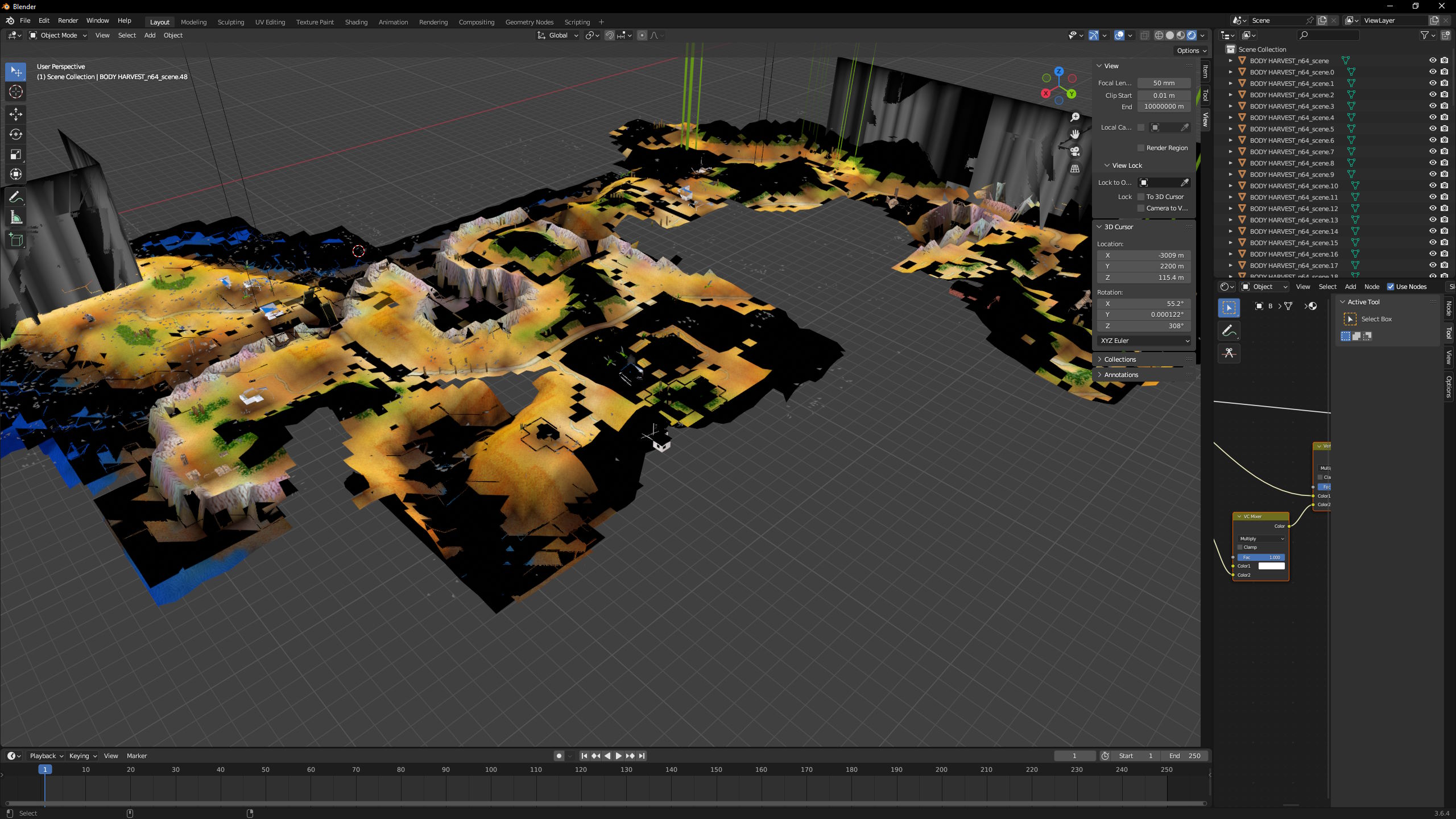Toggle camera view icon

[x=1075, y=151]
